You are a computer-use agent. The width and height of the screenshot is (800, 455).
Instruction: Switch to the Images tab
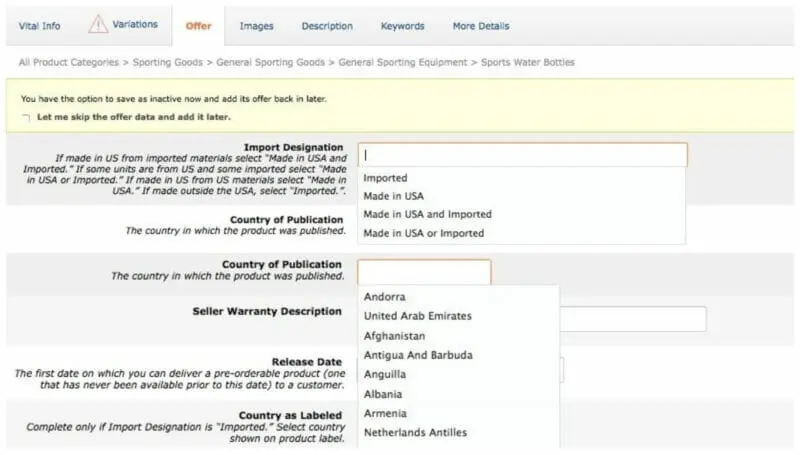click(257, 26)
